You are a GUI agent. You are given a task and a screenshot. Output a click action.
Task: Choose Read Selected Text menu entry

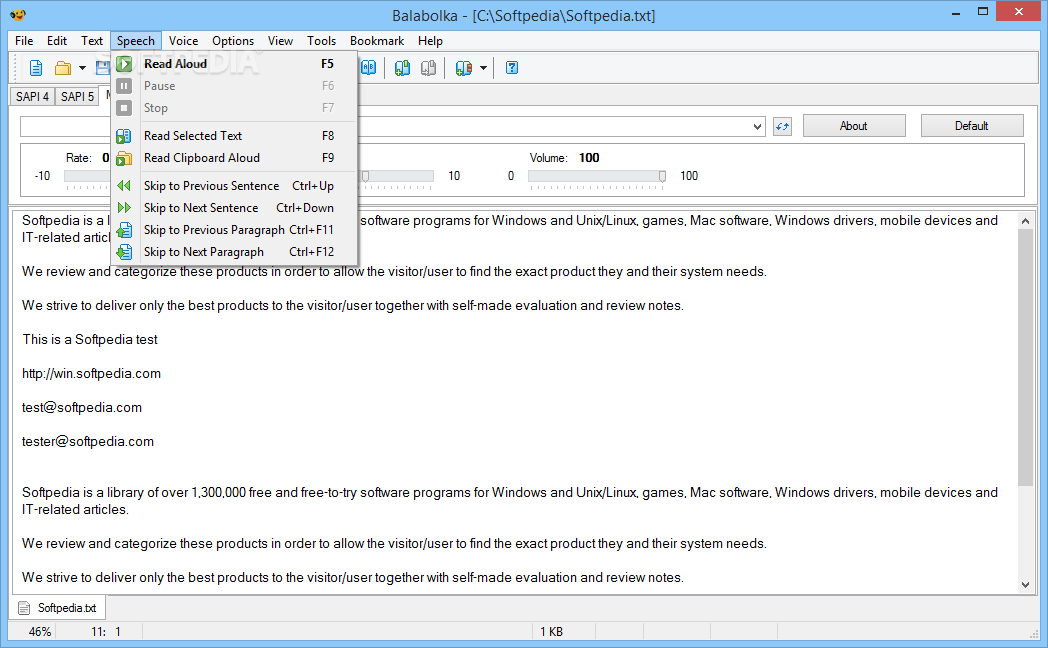235,136
